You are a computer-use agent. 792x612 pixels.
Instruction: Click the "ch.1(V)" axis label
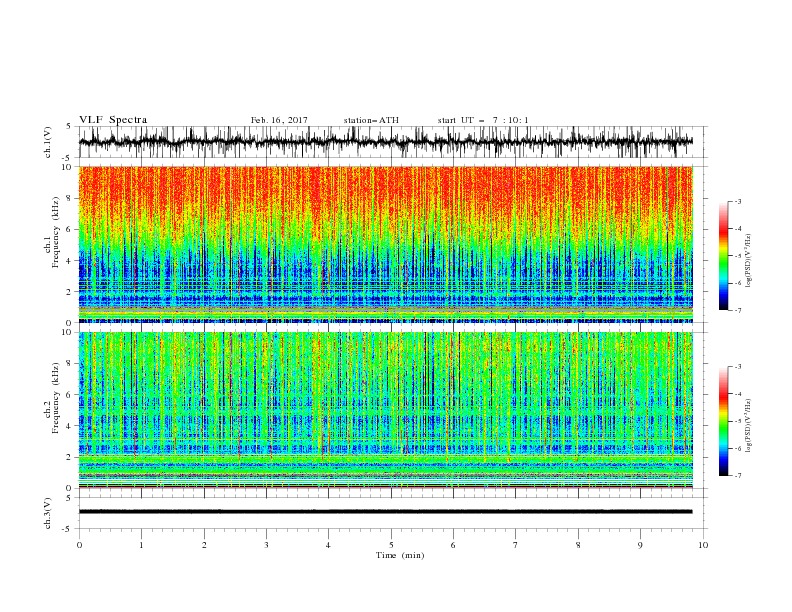tap(48, 142)
